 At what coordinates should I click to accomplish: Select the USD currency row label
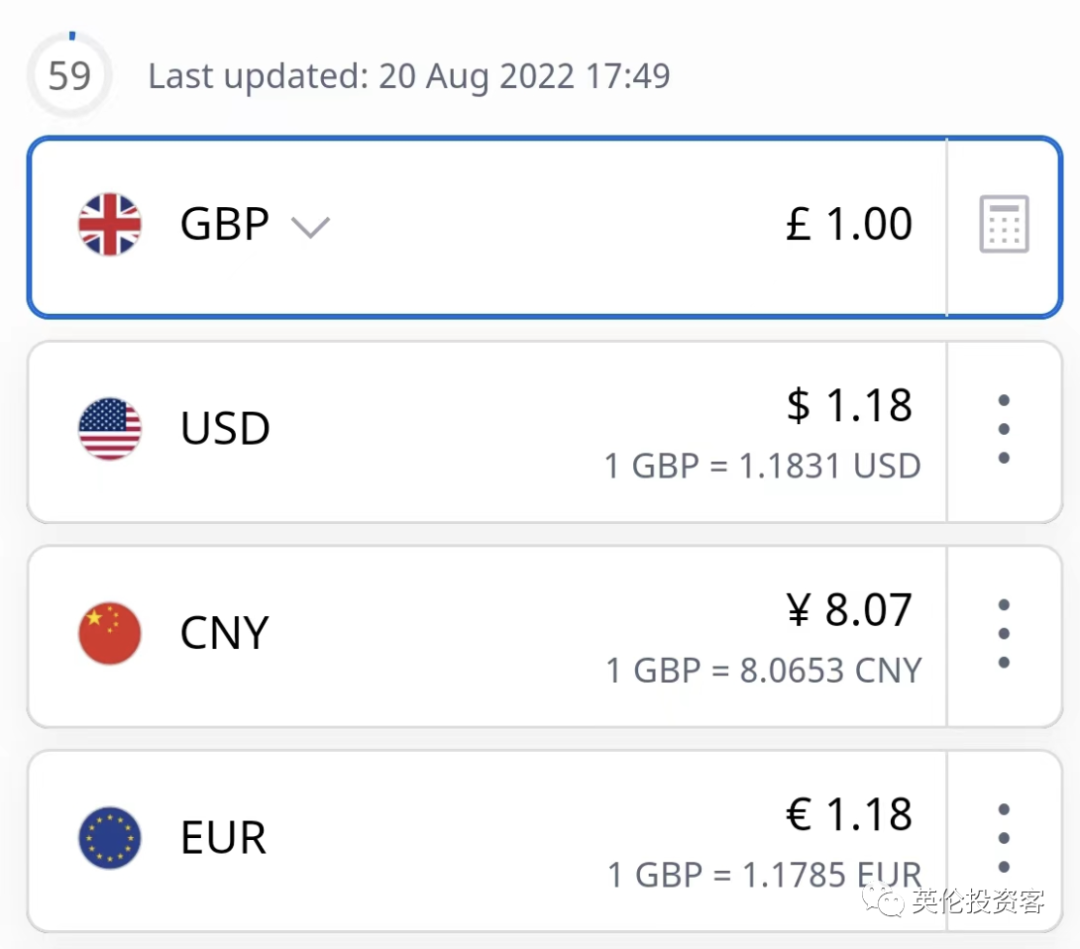point(225,429)
